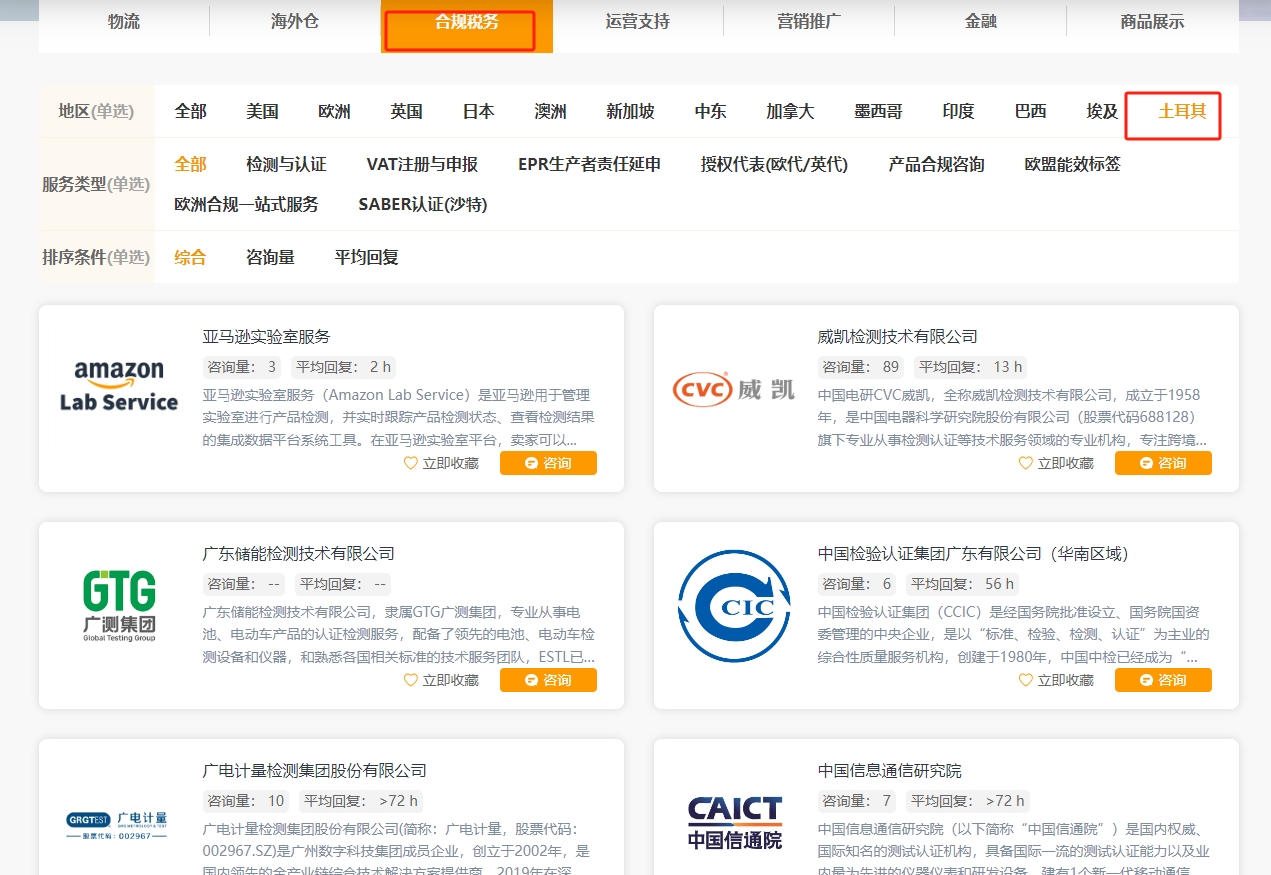Filter service type by 检测与认证
The height and width of the screenshot is (875, 1271).
(286, 164)
